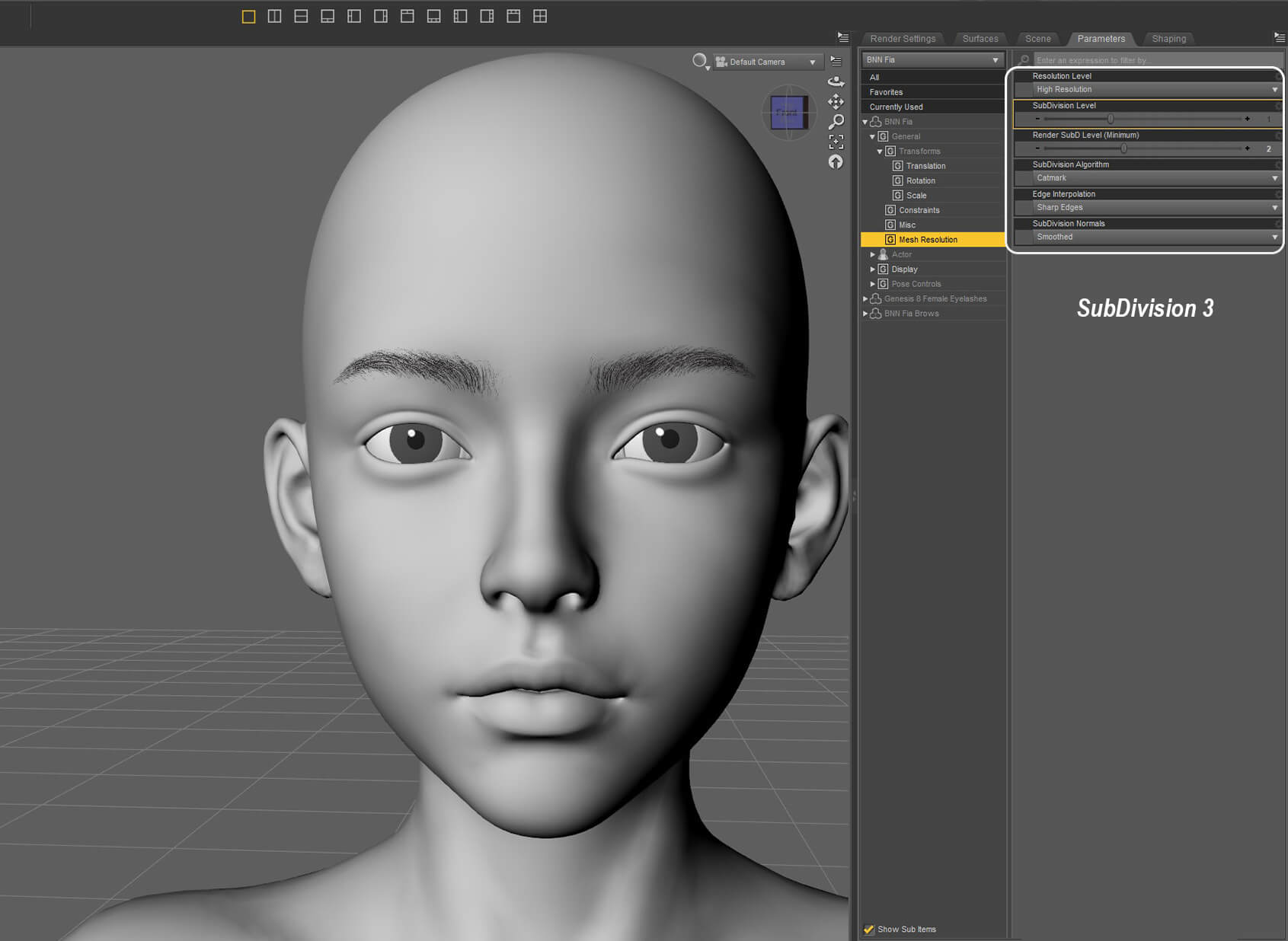Switch to the four-view grid layout icon

(x=540, y=17)
